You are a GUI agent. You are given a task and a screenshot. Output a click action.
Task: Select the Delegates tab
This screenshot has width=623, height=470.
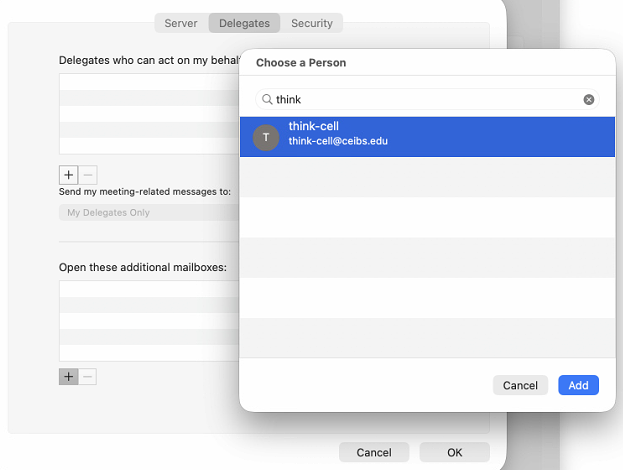[244, 23]
